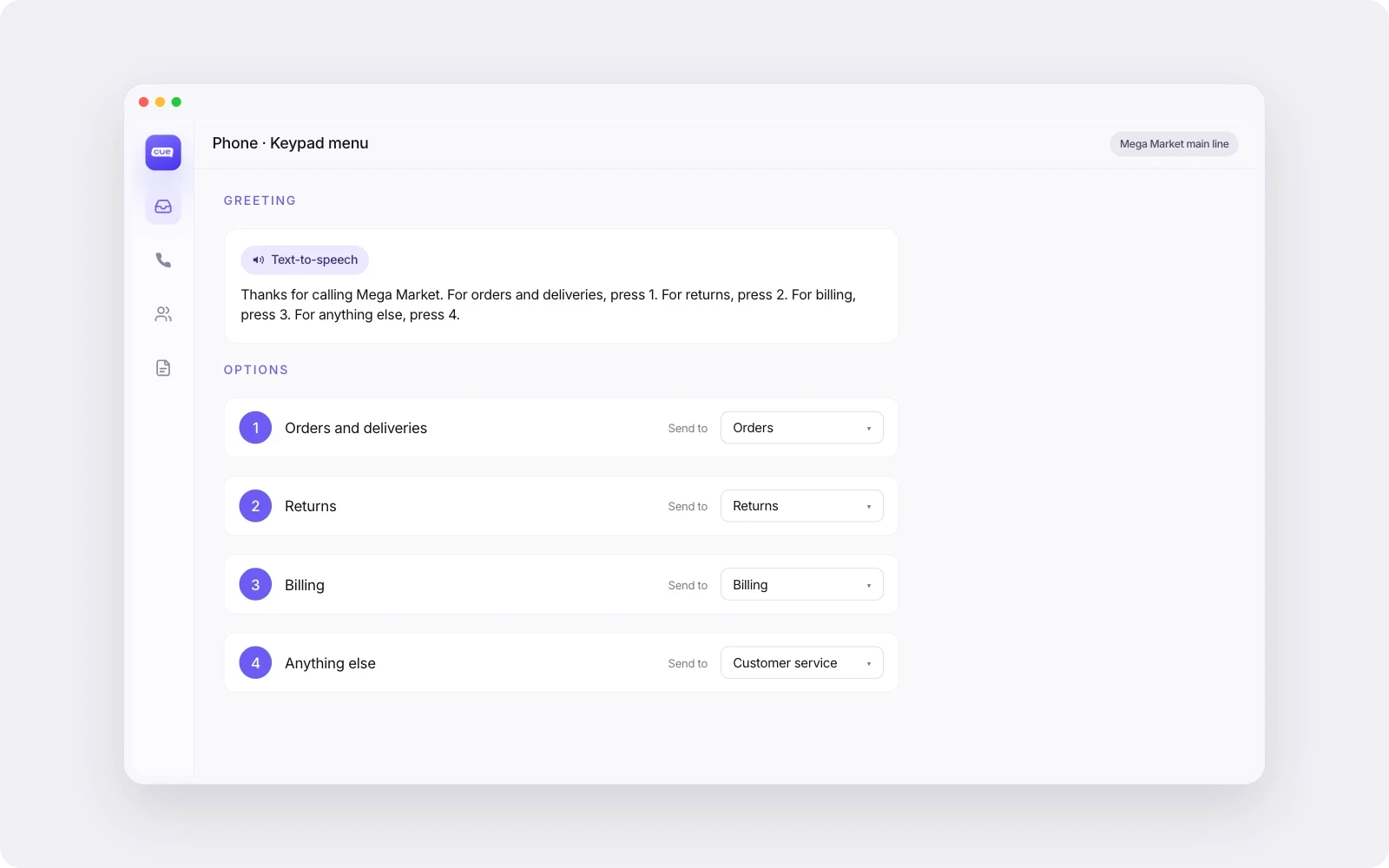
Task: Open the documents sidebar icon
Action: (163, 368)
